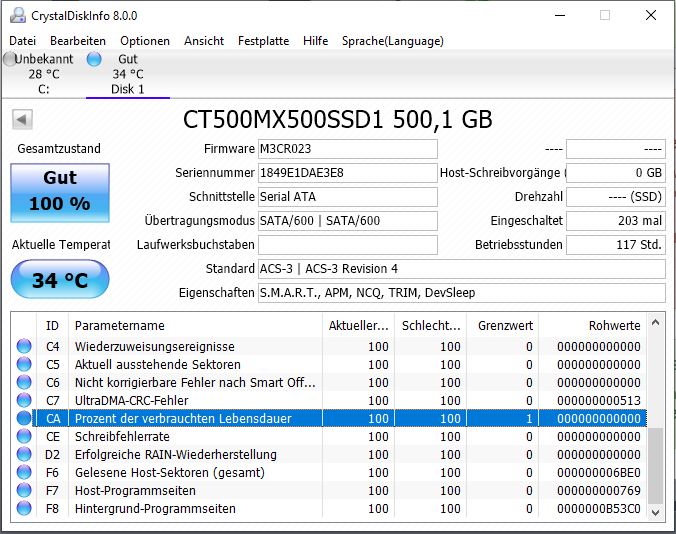Open the Sprache(Language) menu

[x=392, y=41]
